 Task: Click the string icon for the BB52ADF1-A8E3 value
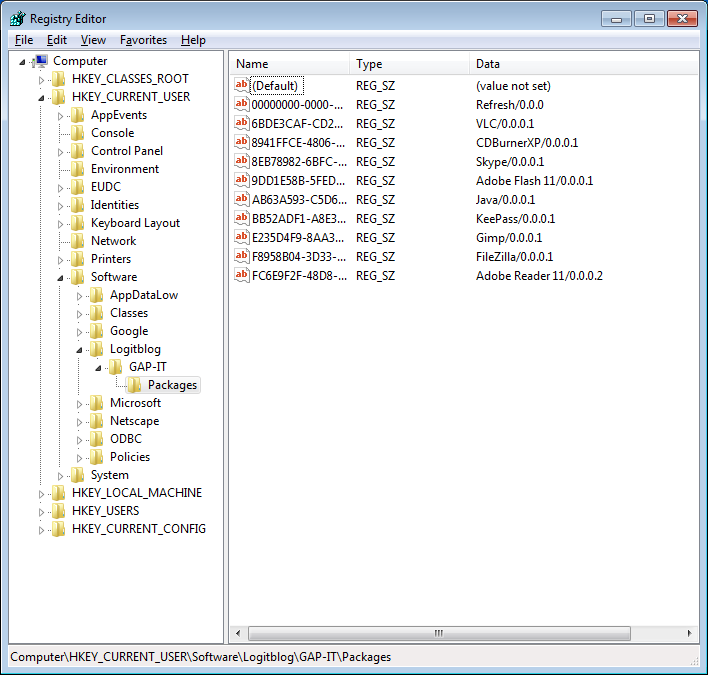[242, 218]
